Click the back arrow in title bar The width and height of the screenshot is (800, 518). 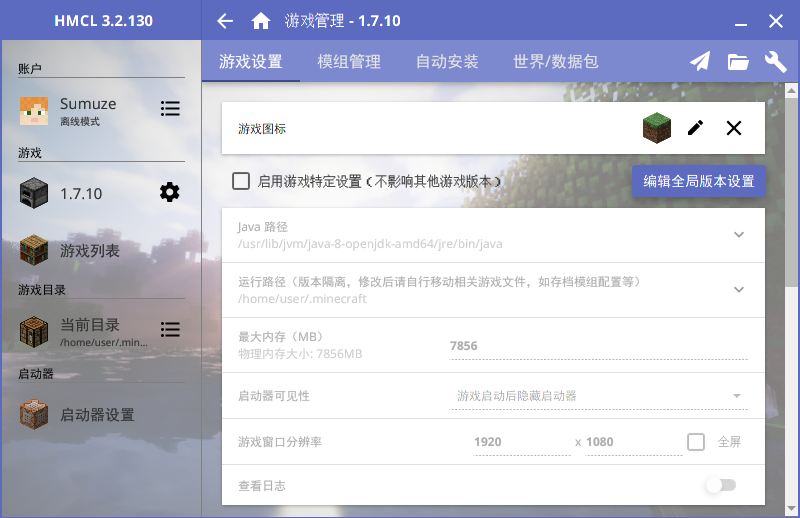pos(225,21)
